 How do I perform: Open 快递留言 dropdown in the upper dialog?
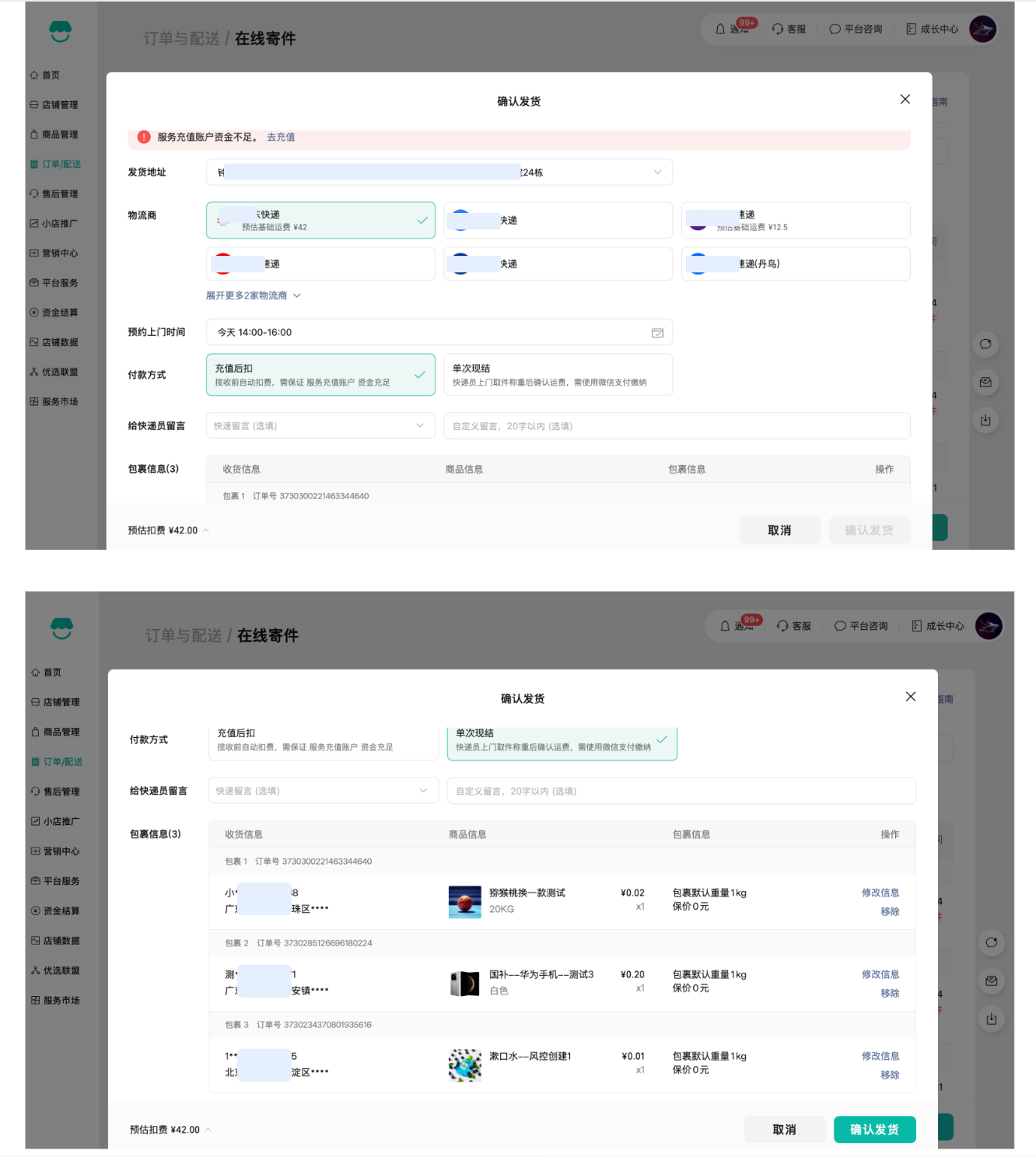320,426
